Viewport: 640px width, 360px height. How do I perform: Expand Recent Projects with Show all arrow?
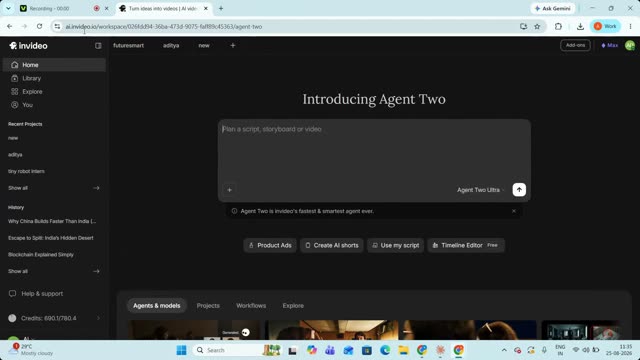(96, 188)
